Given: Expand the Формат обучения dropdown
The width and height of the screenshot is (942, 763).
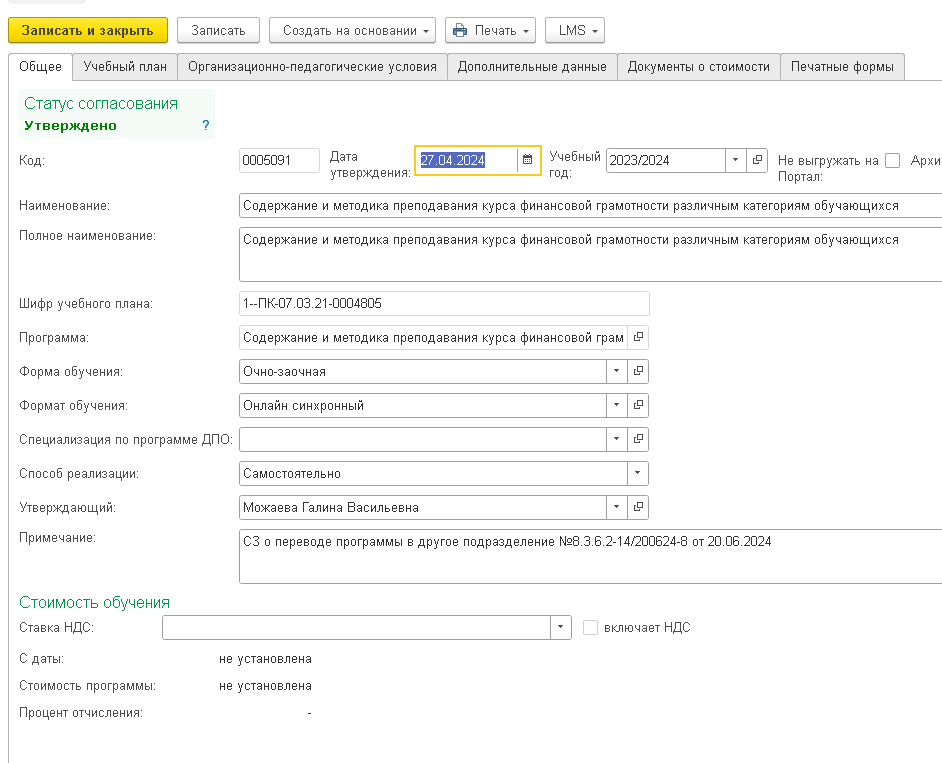Looking at the screenshot, I should tap(616, 405).
